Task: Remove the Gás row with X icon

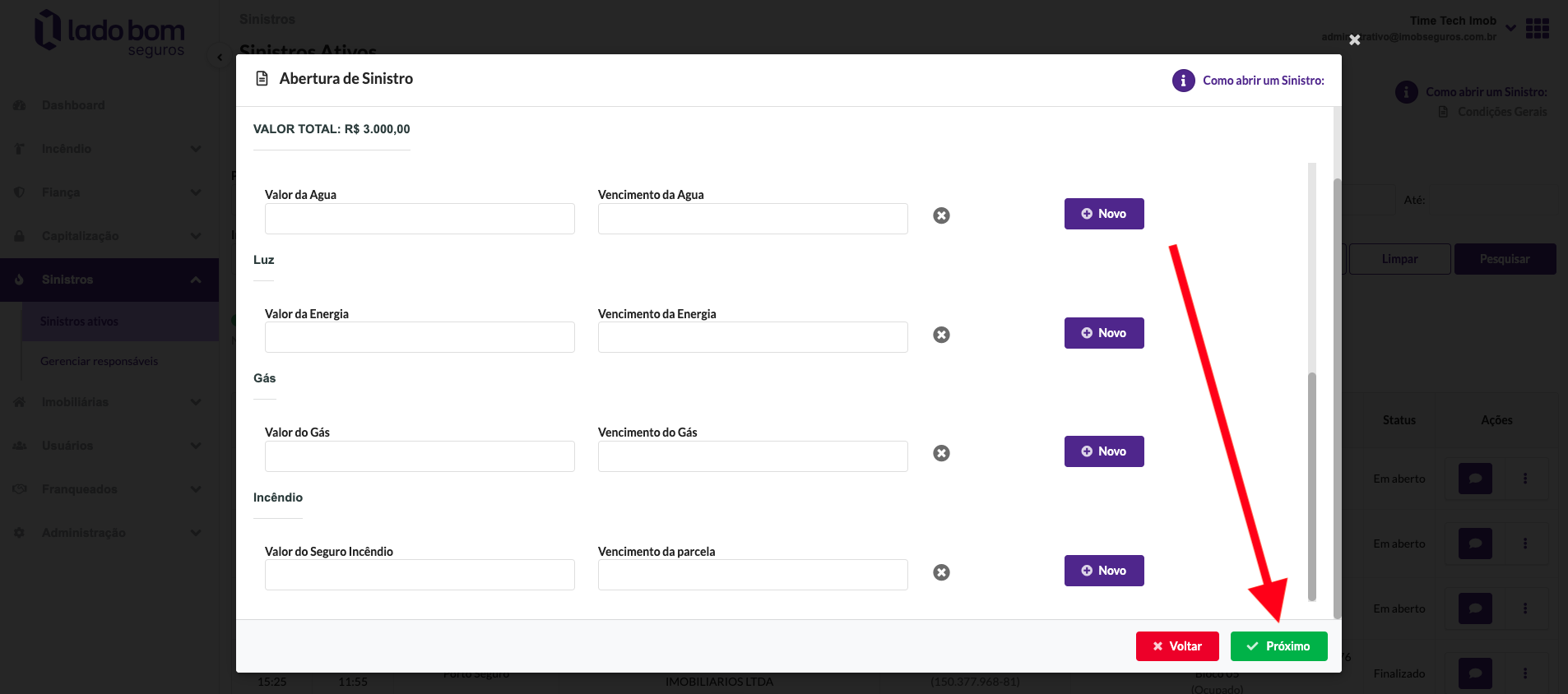Action: click(x=941, y=453)
